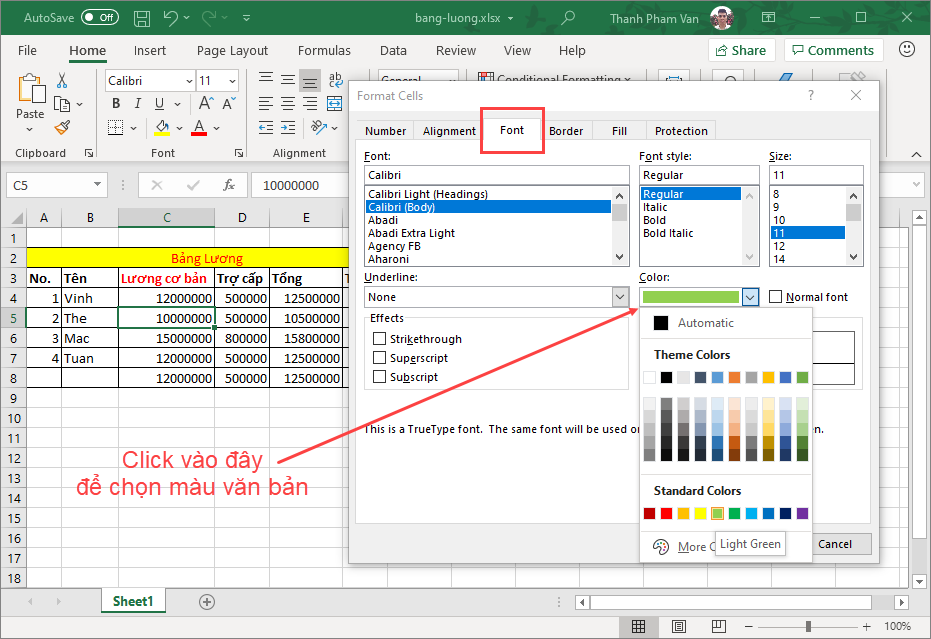Image resolution: width=931 pixels, height=639 pixels.
Task: Click the Decrease Indent icon
Action: [x=266, y=127]
